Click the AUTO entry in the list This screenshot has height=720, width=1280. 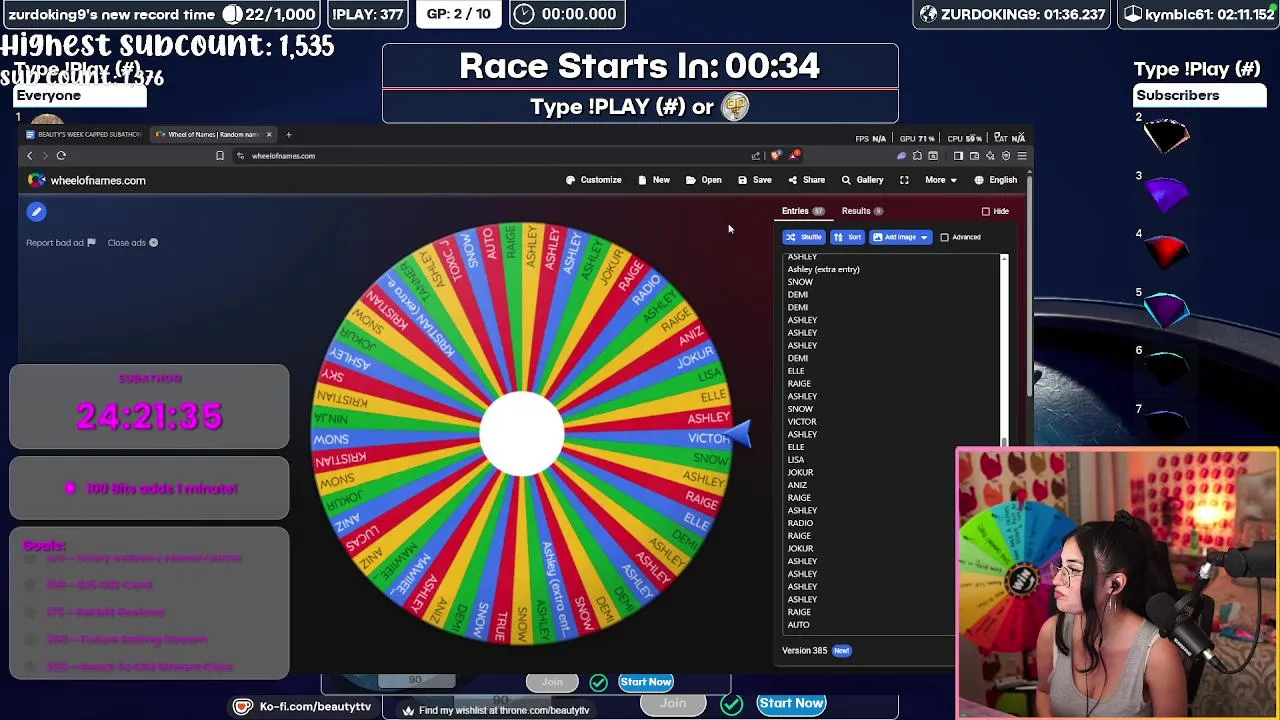coord(798,625)
